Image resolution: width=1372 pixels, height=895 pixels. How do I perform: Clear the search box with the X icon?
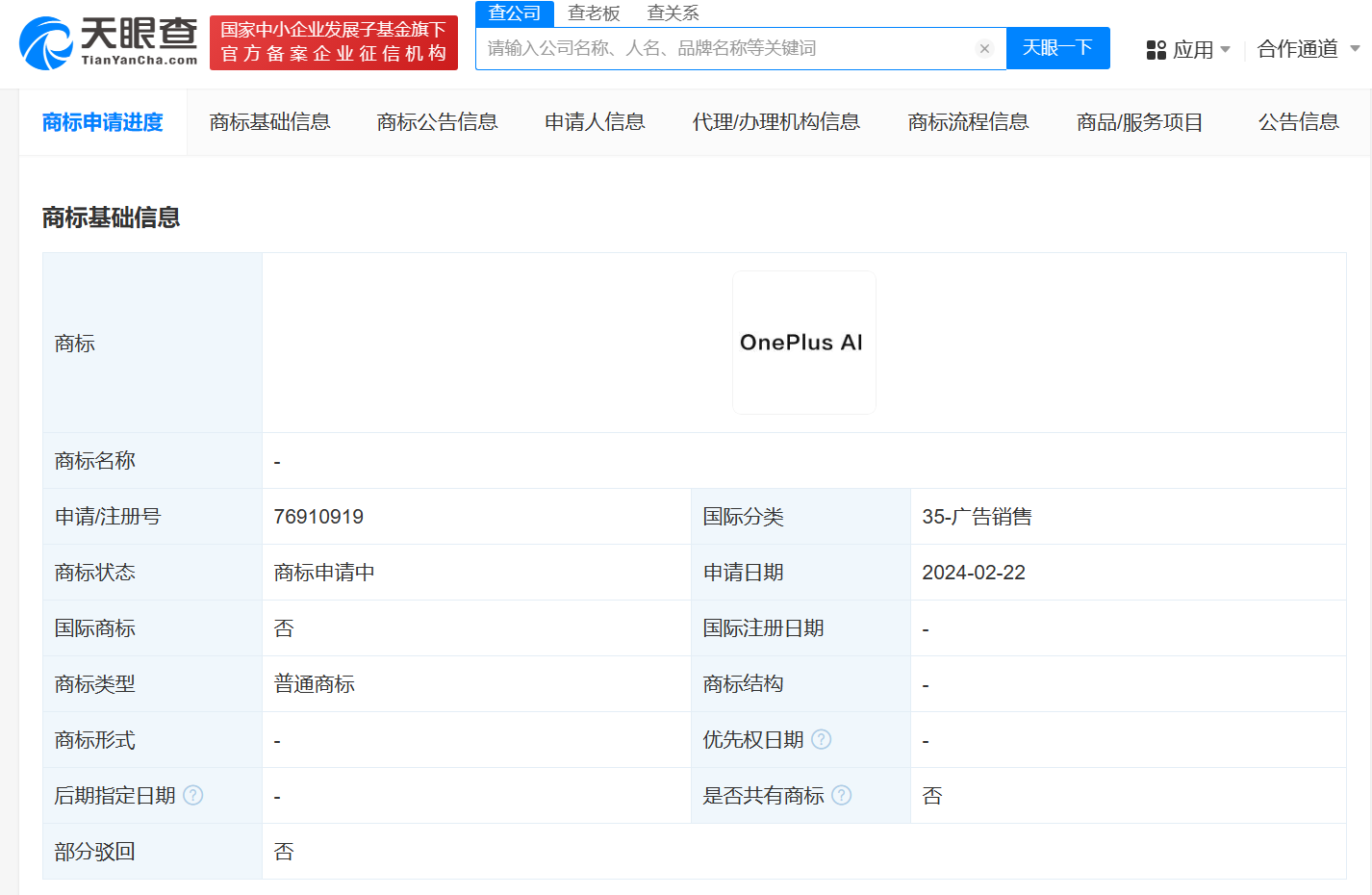tap(984, 48)
